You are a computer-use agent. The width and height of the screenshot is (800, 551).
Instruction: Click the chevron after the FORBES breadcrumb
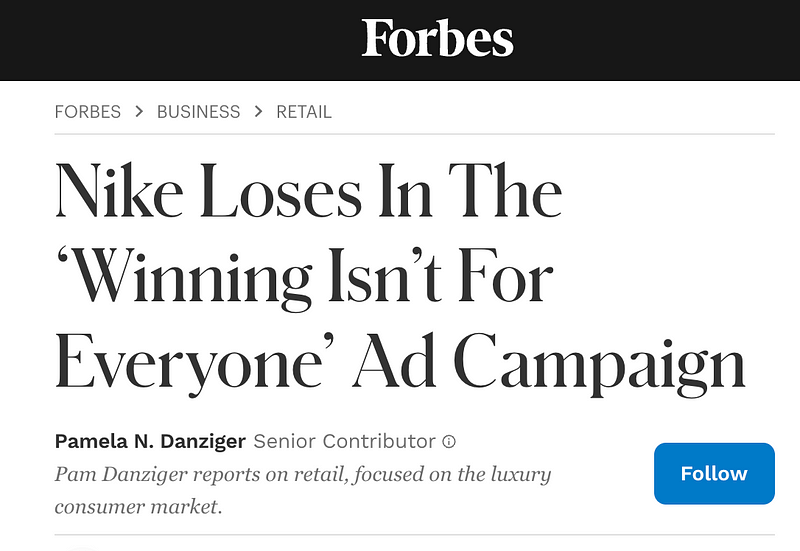coord(139,111)
